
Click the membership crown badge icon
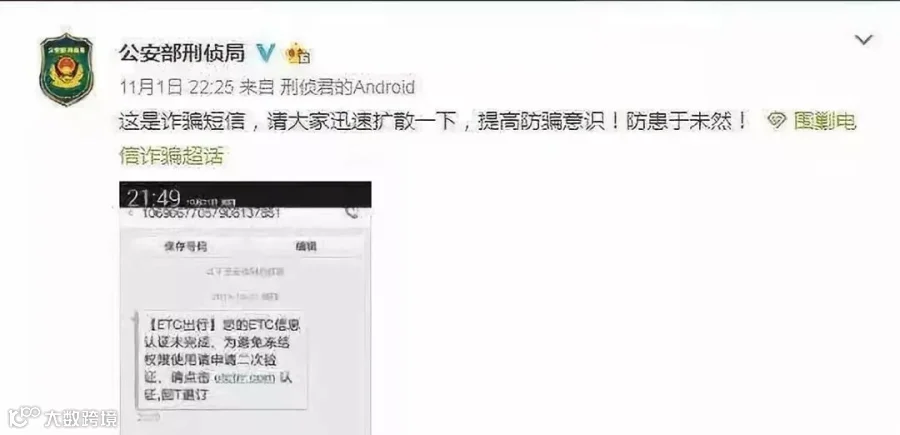(x=298, y=54)
